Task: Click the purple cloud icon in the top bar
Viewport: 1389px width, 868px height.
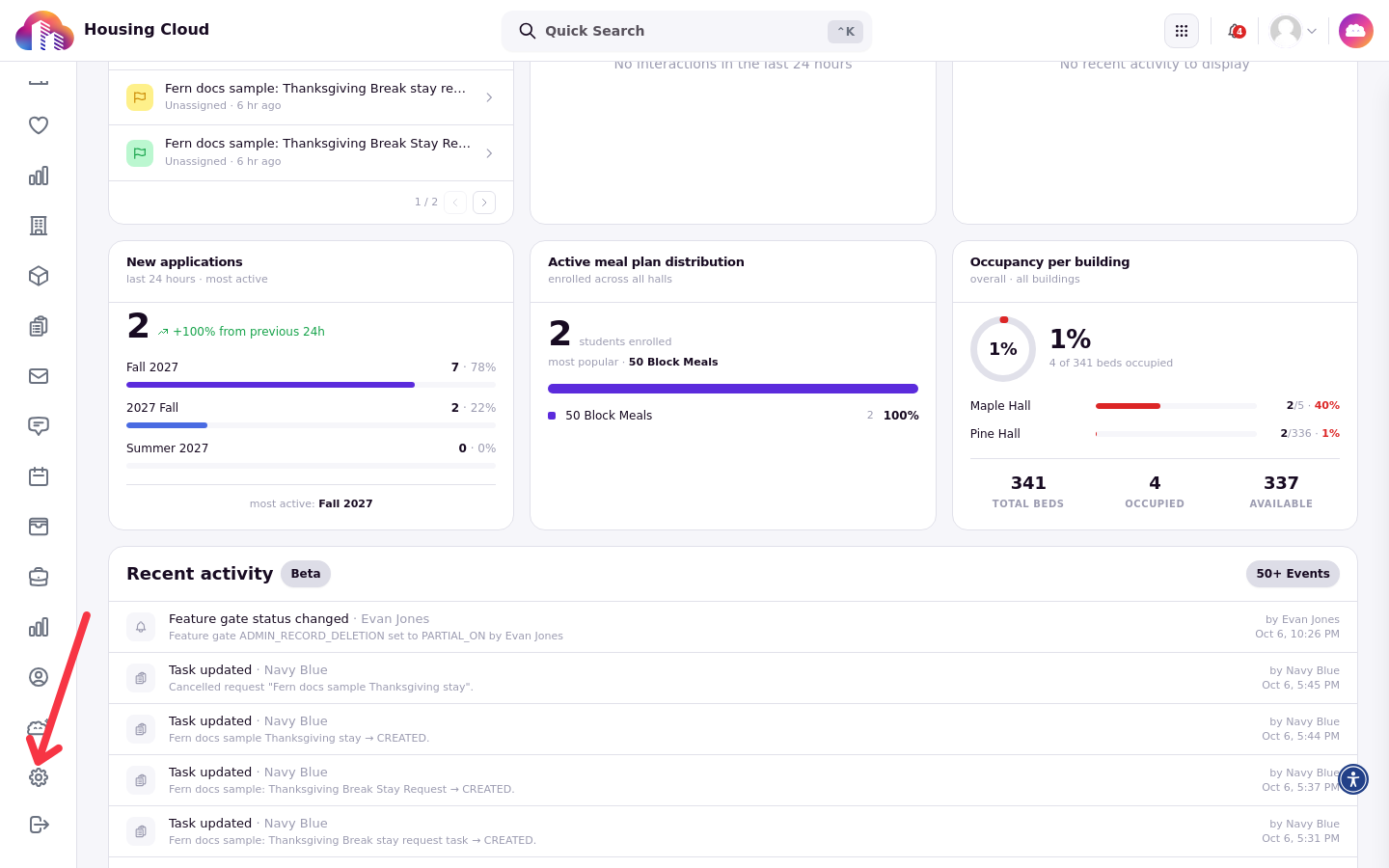Action: click(x=1356, y=31)
